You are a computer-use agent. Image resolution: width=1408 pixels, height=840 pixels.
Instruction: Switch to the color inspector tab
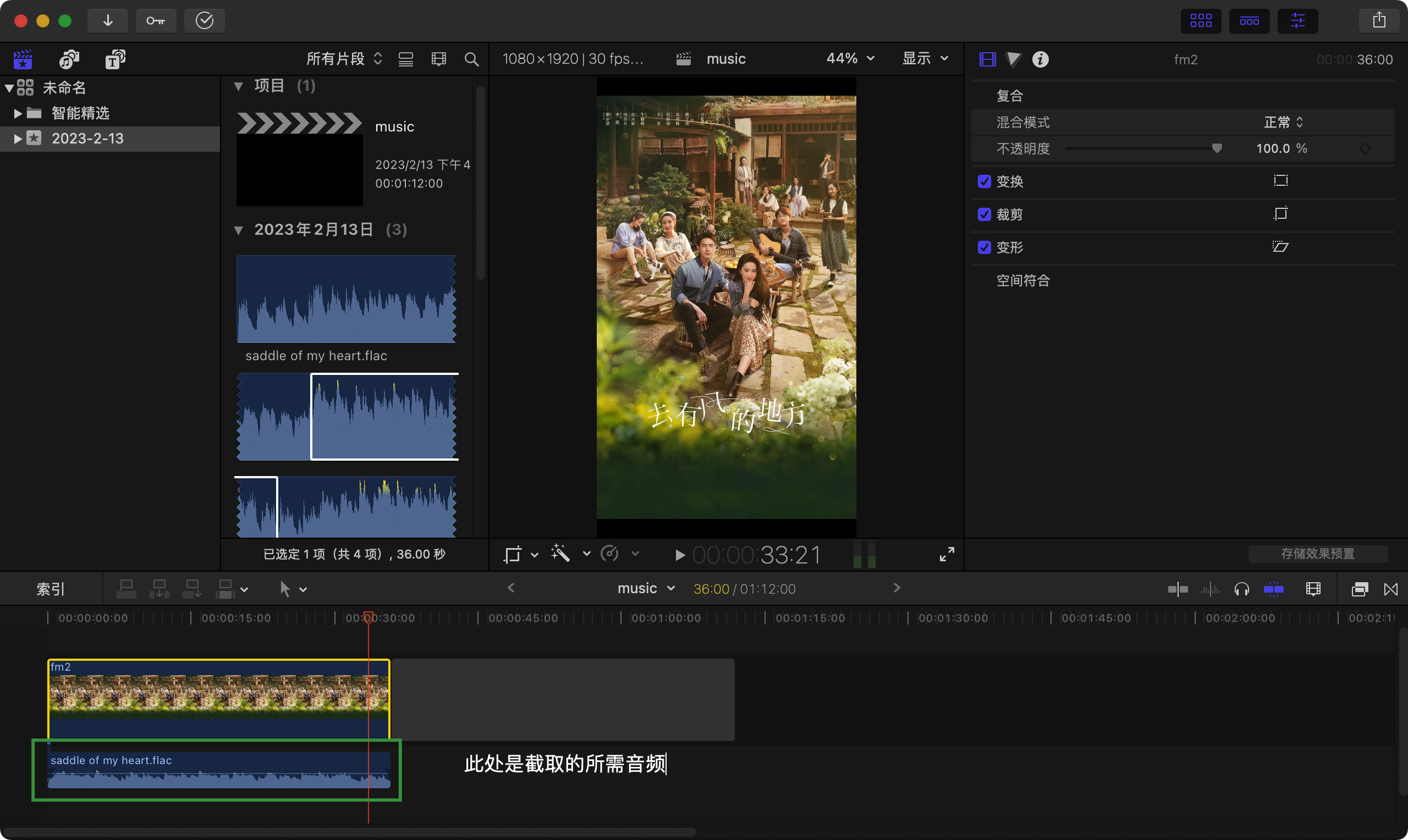coord(1014,59)
